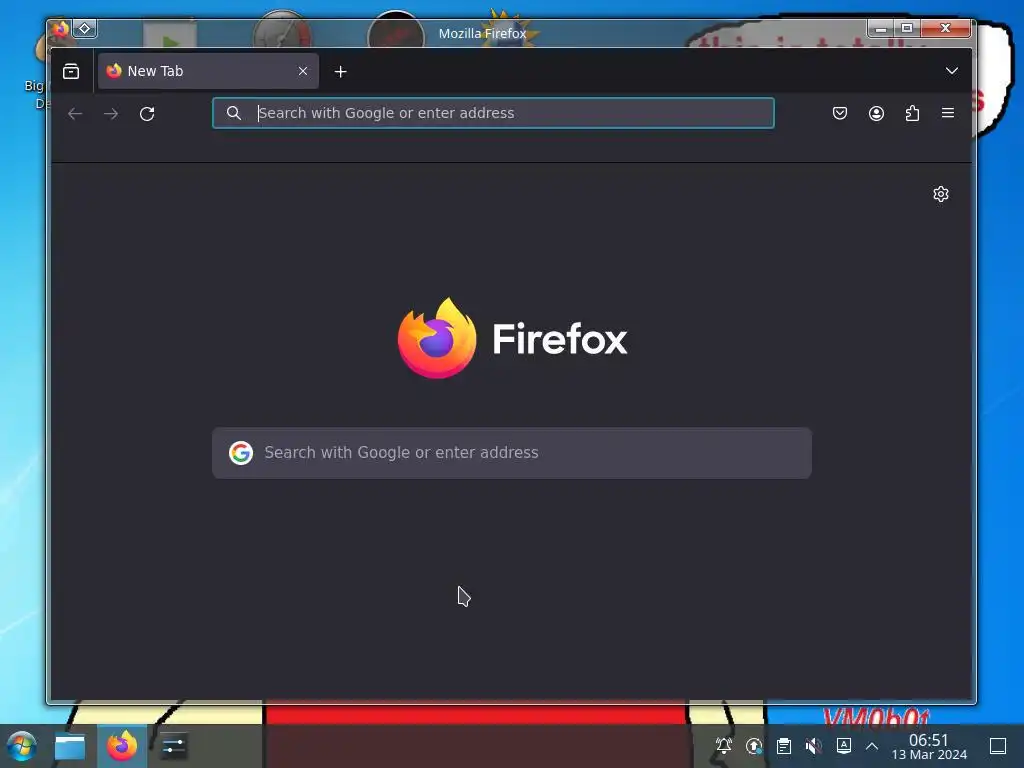1024x768 pixels.
Task: Maximize the Mozilla Firefox window
Action: point(907,28)
